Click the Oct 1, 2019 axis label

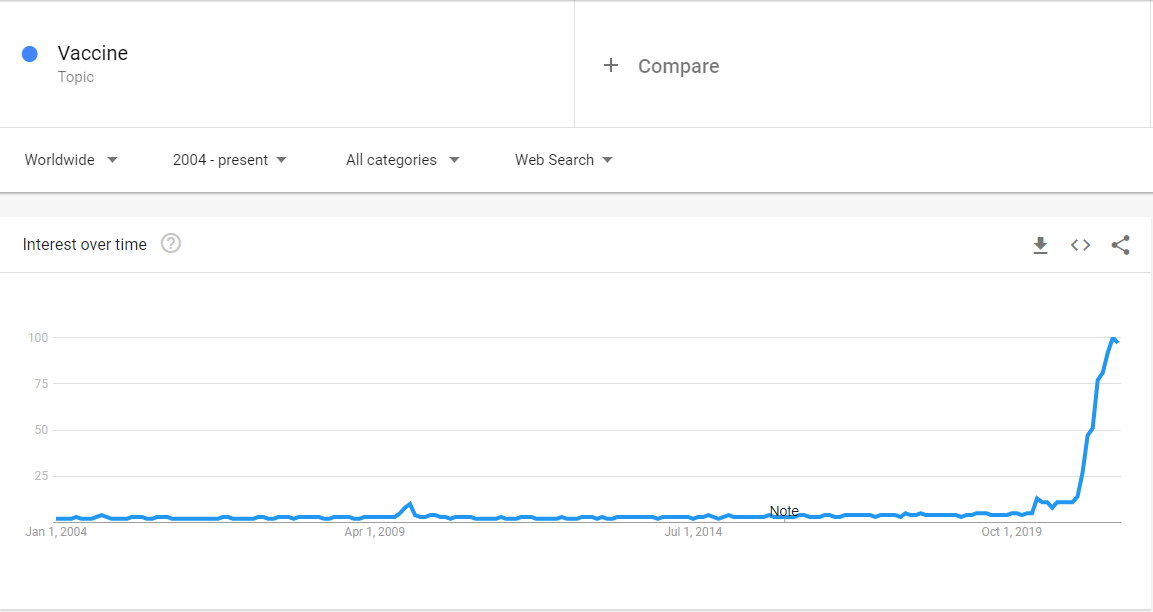pos(1011,532)
